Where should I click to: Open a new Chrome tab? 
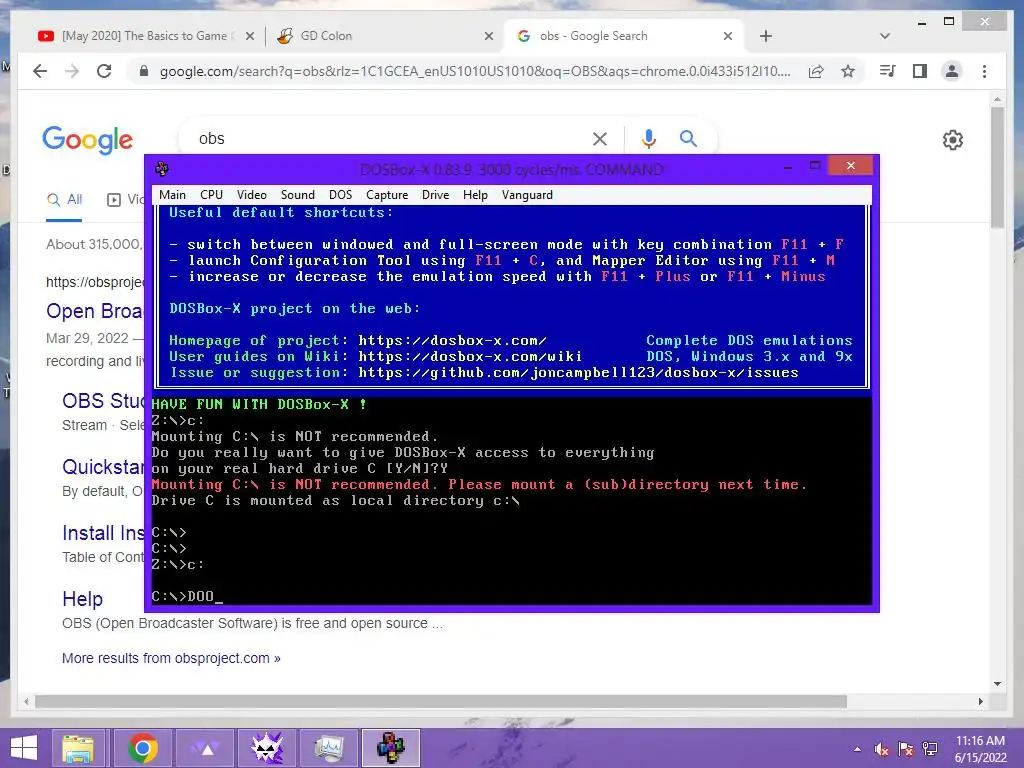pyautogui.click(x=766, y=37)
